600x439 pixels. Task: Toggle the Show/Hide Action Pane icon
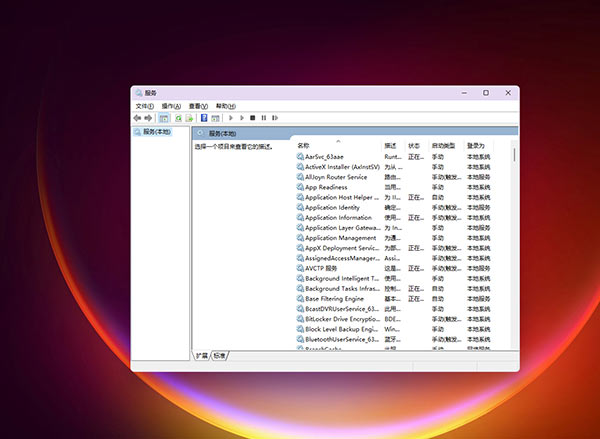tap(215, 118)
